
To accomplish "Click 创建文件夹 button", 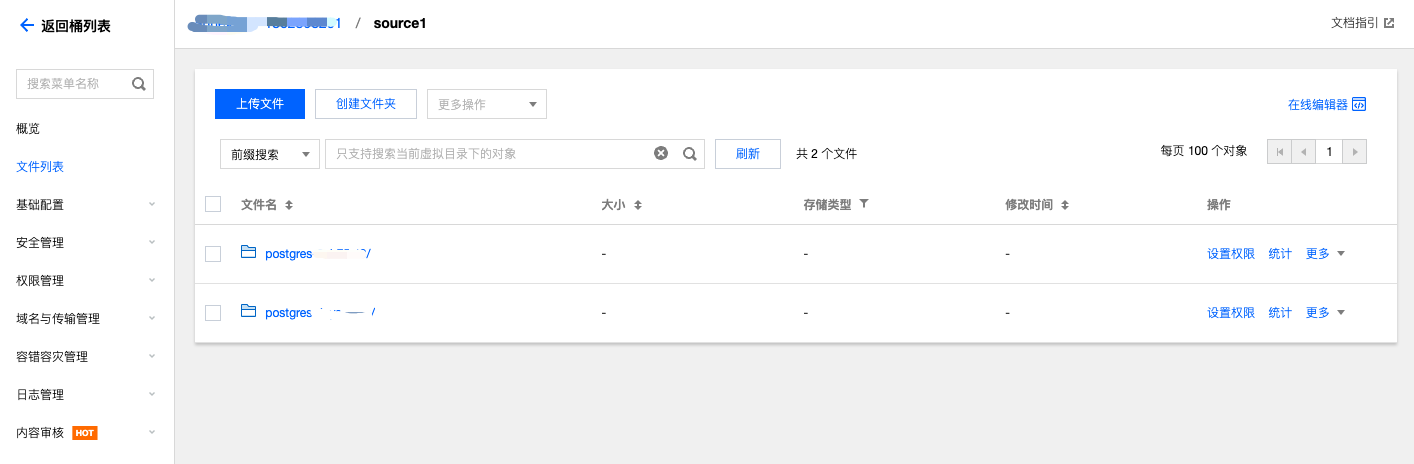I will click(366, 104).
